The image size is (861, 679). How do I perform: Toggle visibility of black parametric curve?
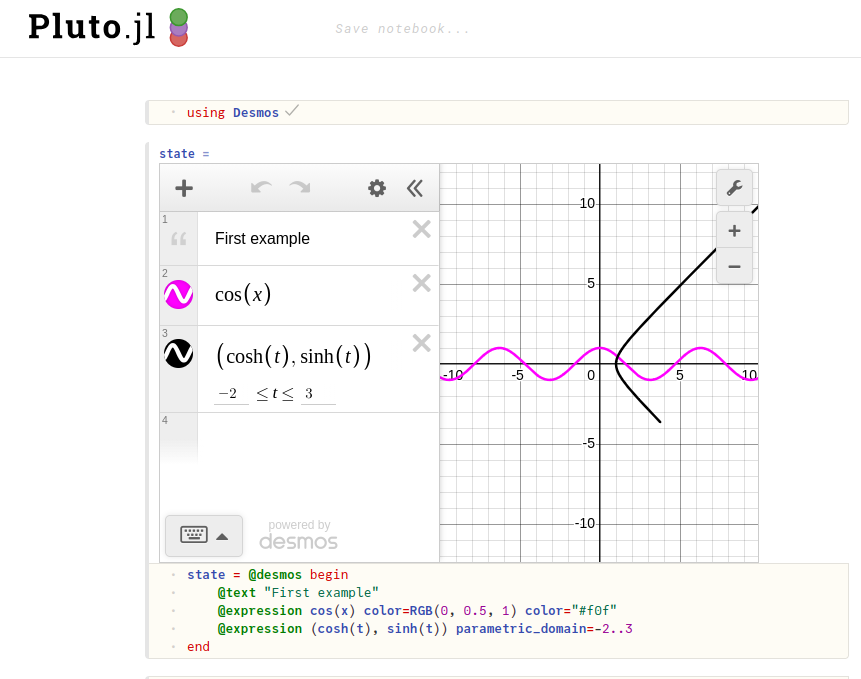tap(178, 353)
